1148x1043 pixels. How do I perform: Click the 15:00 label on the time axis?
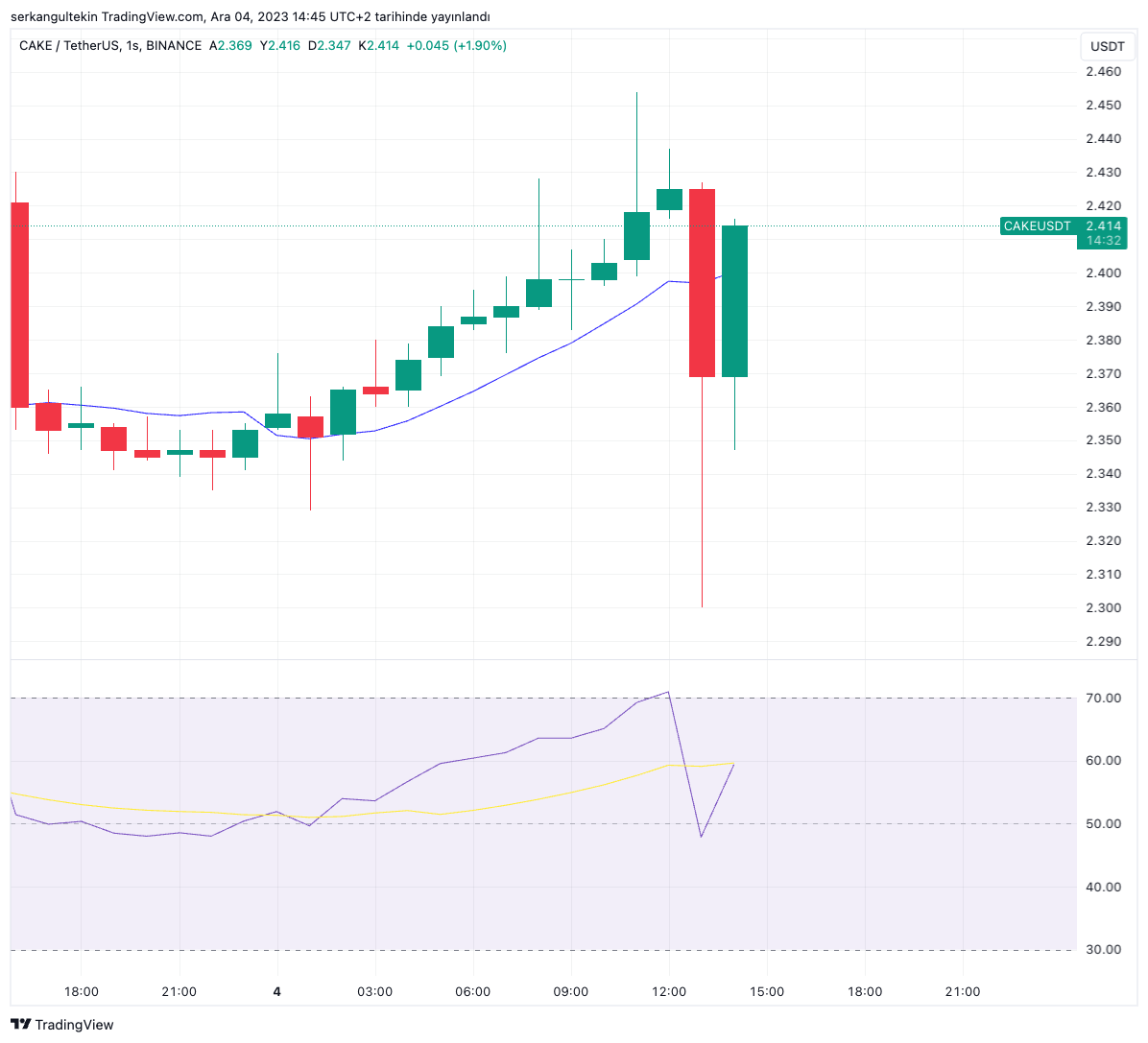766,991
